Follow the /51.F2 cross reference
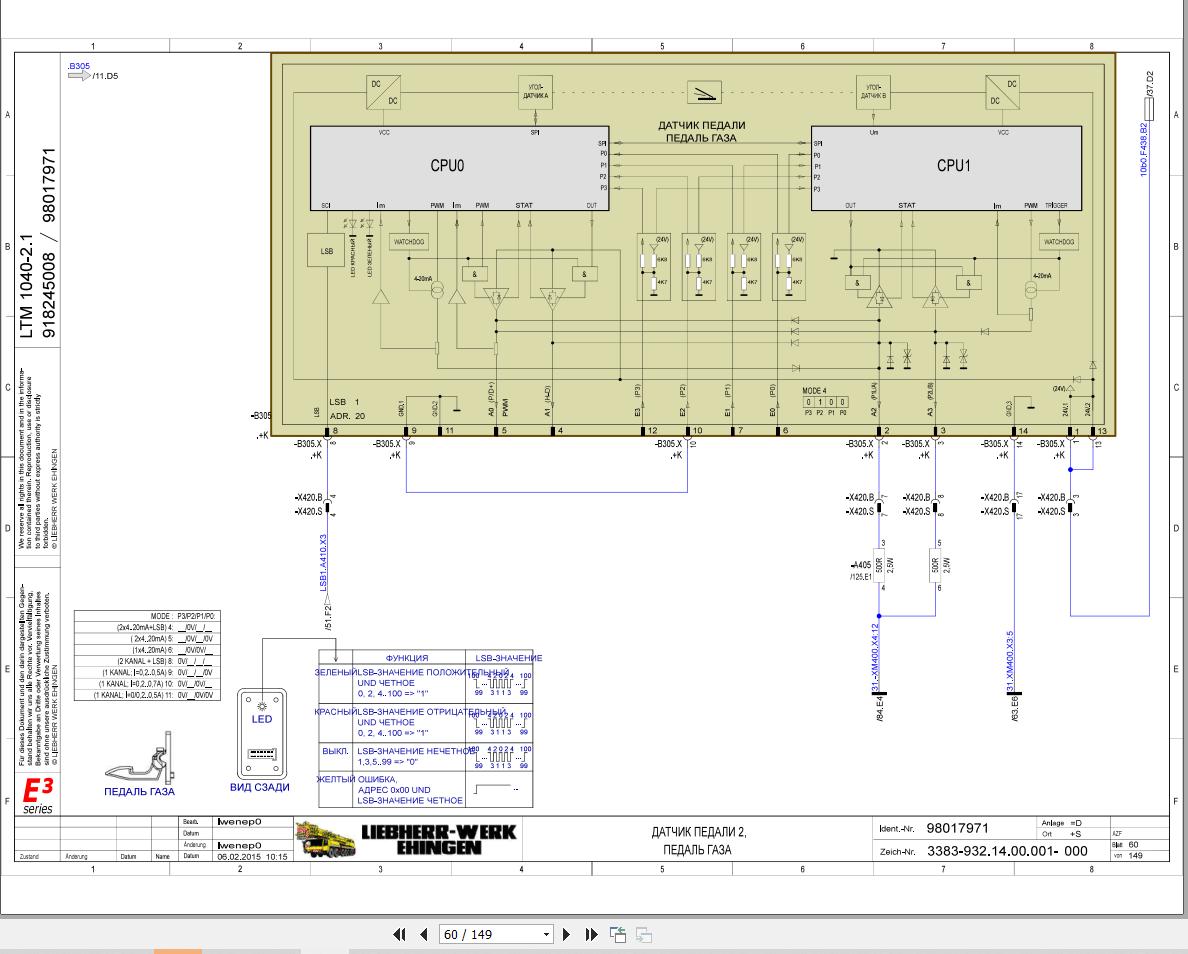This screenshot has height=954, width=1188. [328, 618]
